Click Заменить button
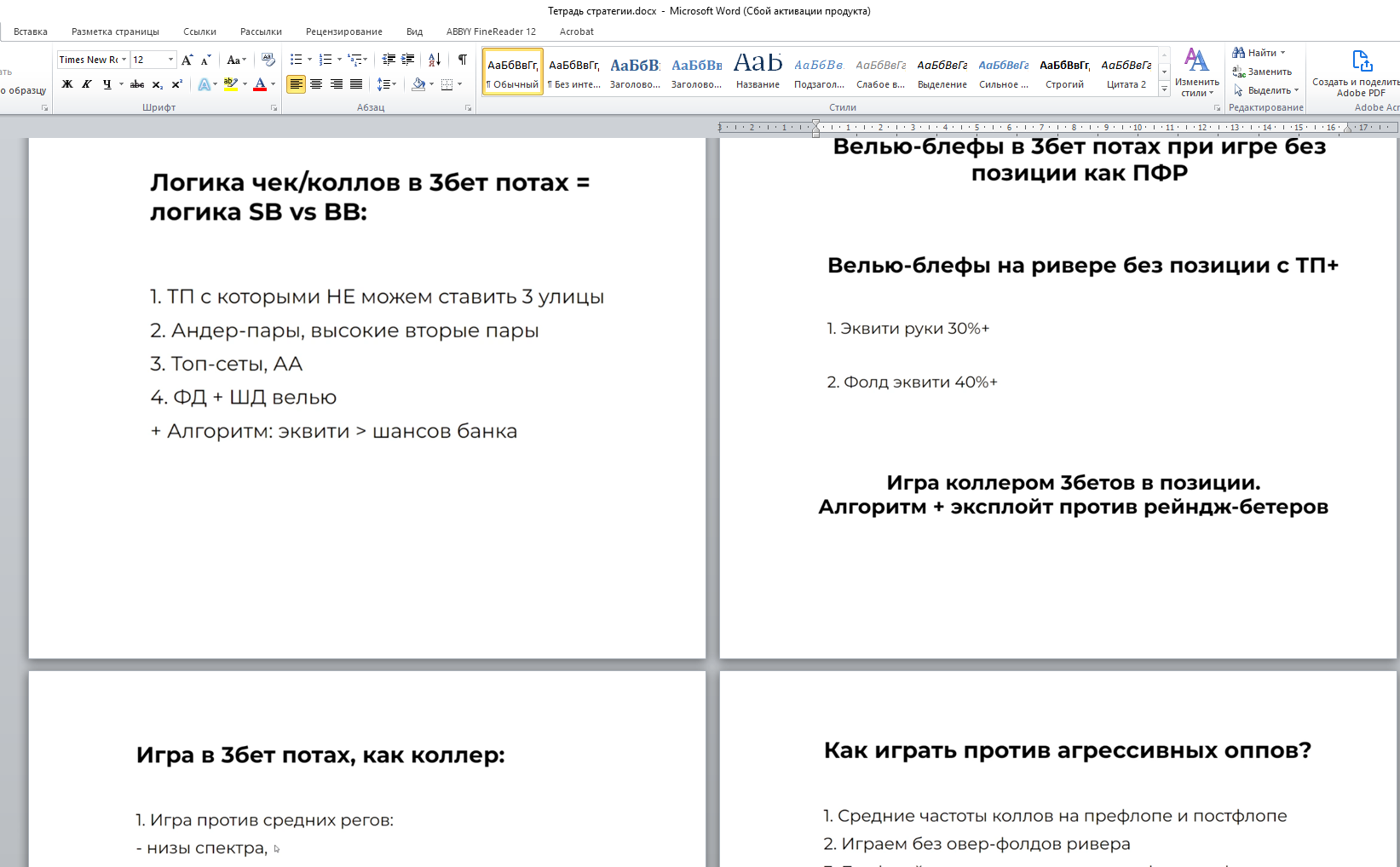The width and height of the screenshot is (1400, 867). tap(1262, 72)
